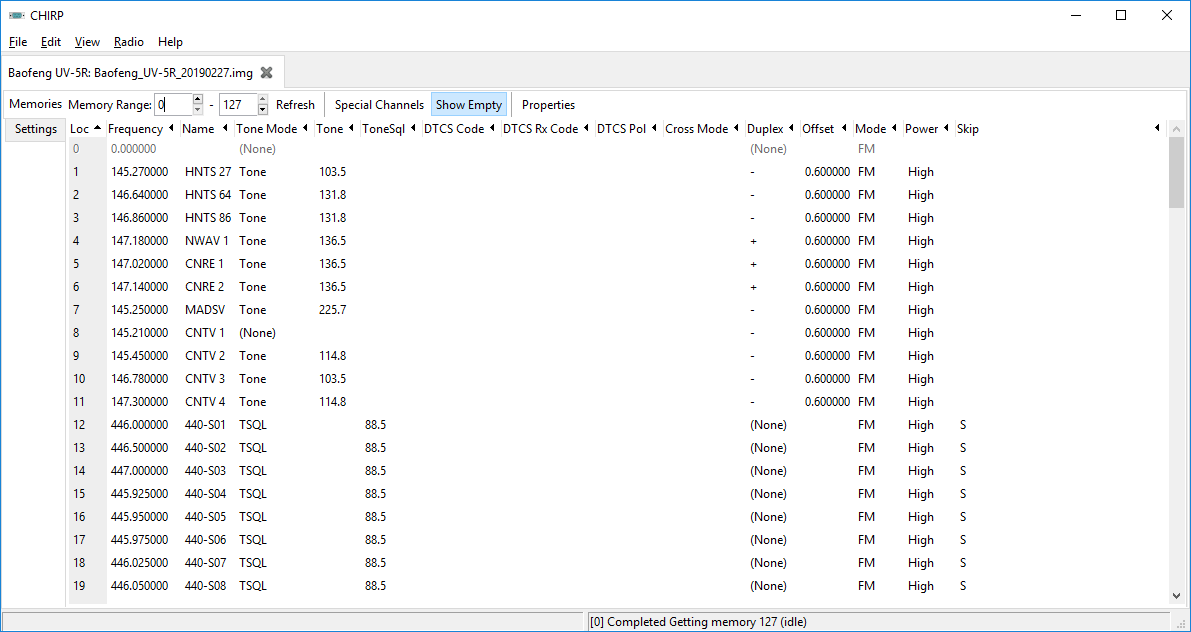
Task: Toggle the Show Empty button
Action: click(x=469, y=105)
